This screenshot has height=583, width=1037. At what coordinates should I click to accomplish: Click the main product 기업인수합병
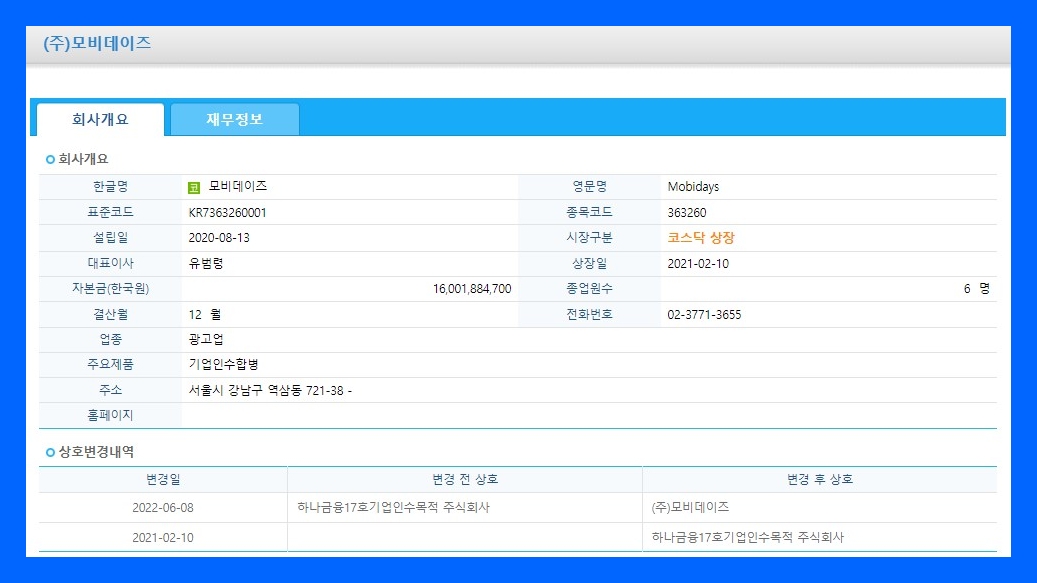[224, 365]
